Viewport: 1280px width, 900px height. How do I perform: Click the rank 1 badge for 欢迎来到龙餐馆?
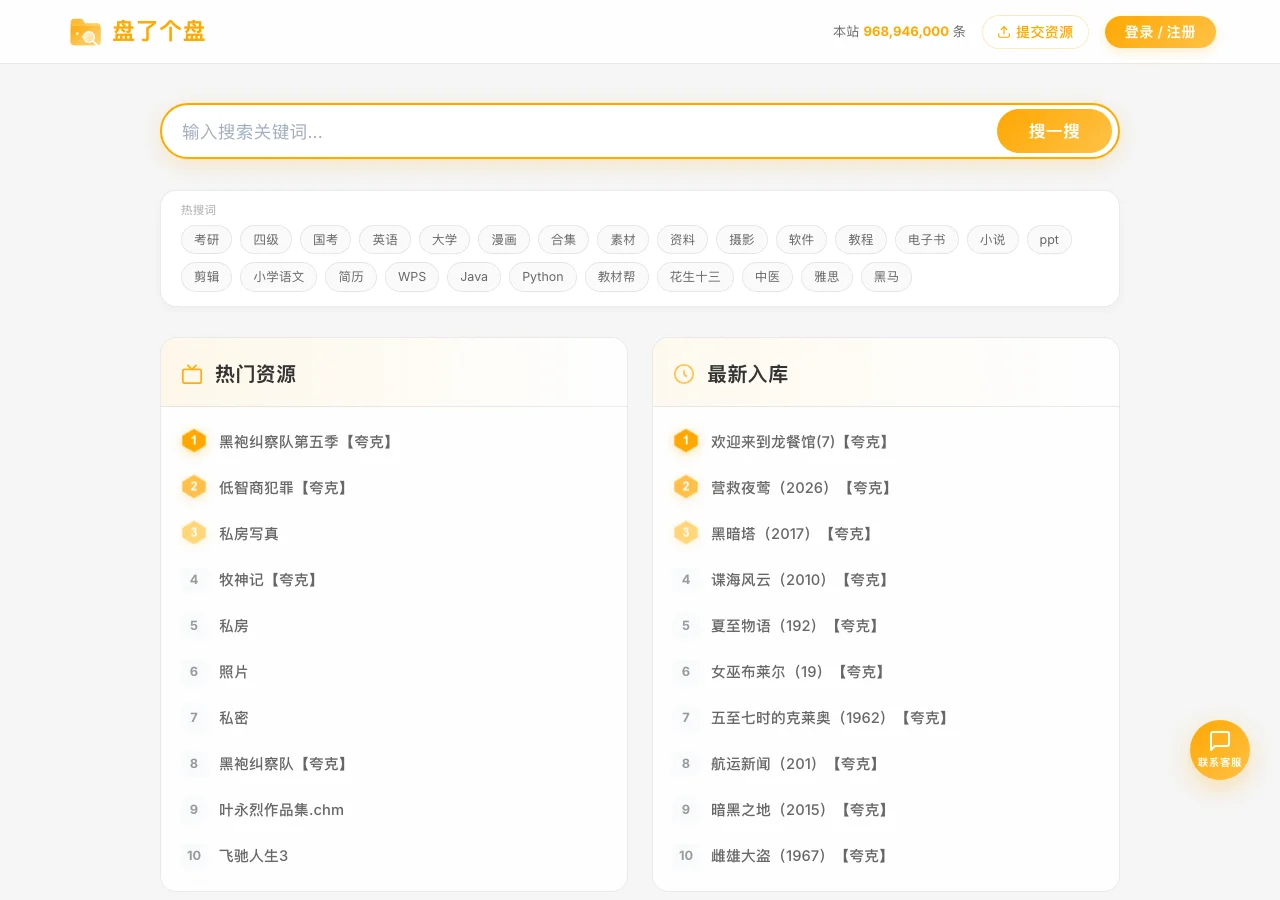(x=686, y=441)
